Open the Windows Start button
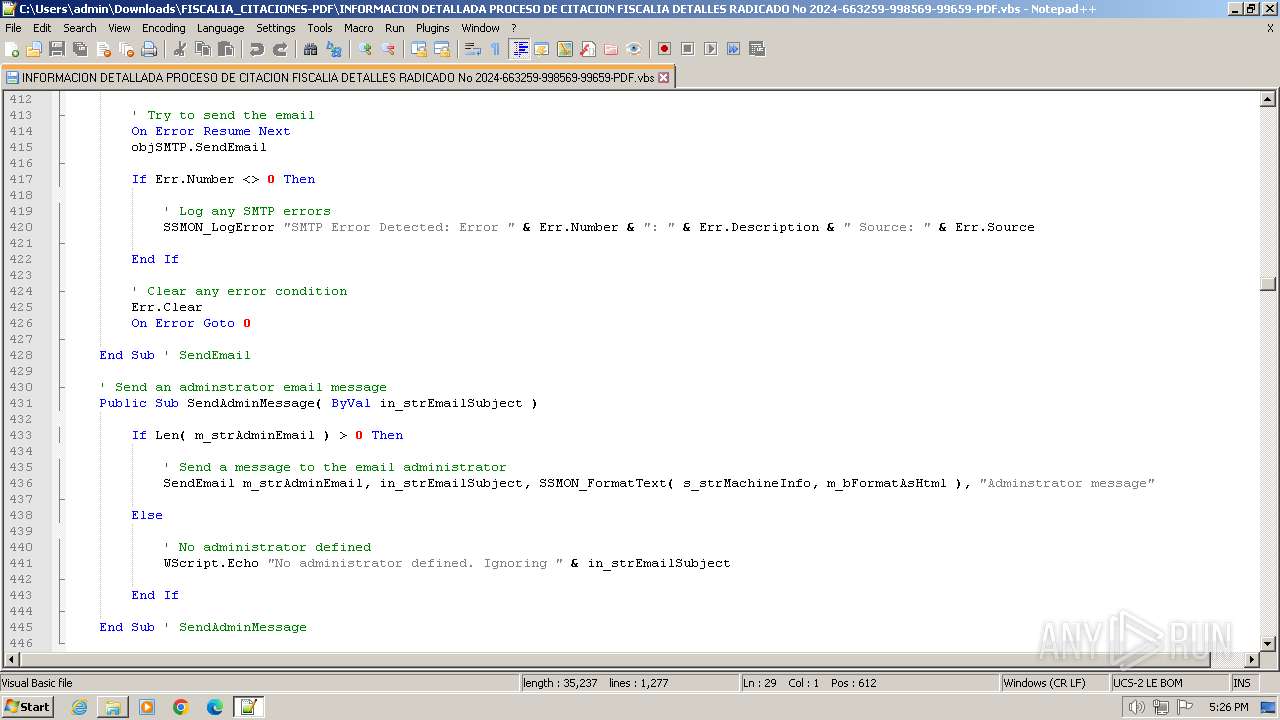Viewport: 1280px width, 720px height. click(x=28, y=707)
